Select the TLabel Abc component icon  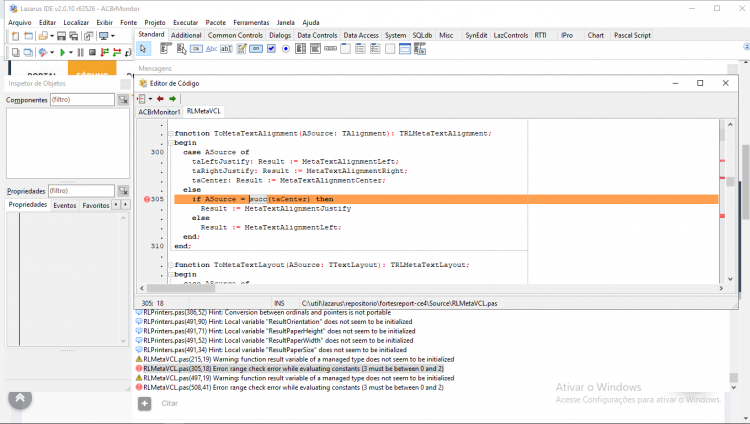(211, 49)
